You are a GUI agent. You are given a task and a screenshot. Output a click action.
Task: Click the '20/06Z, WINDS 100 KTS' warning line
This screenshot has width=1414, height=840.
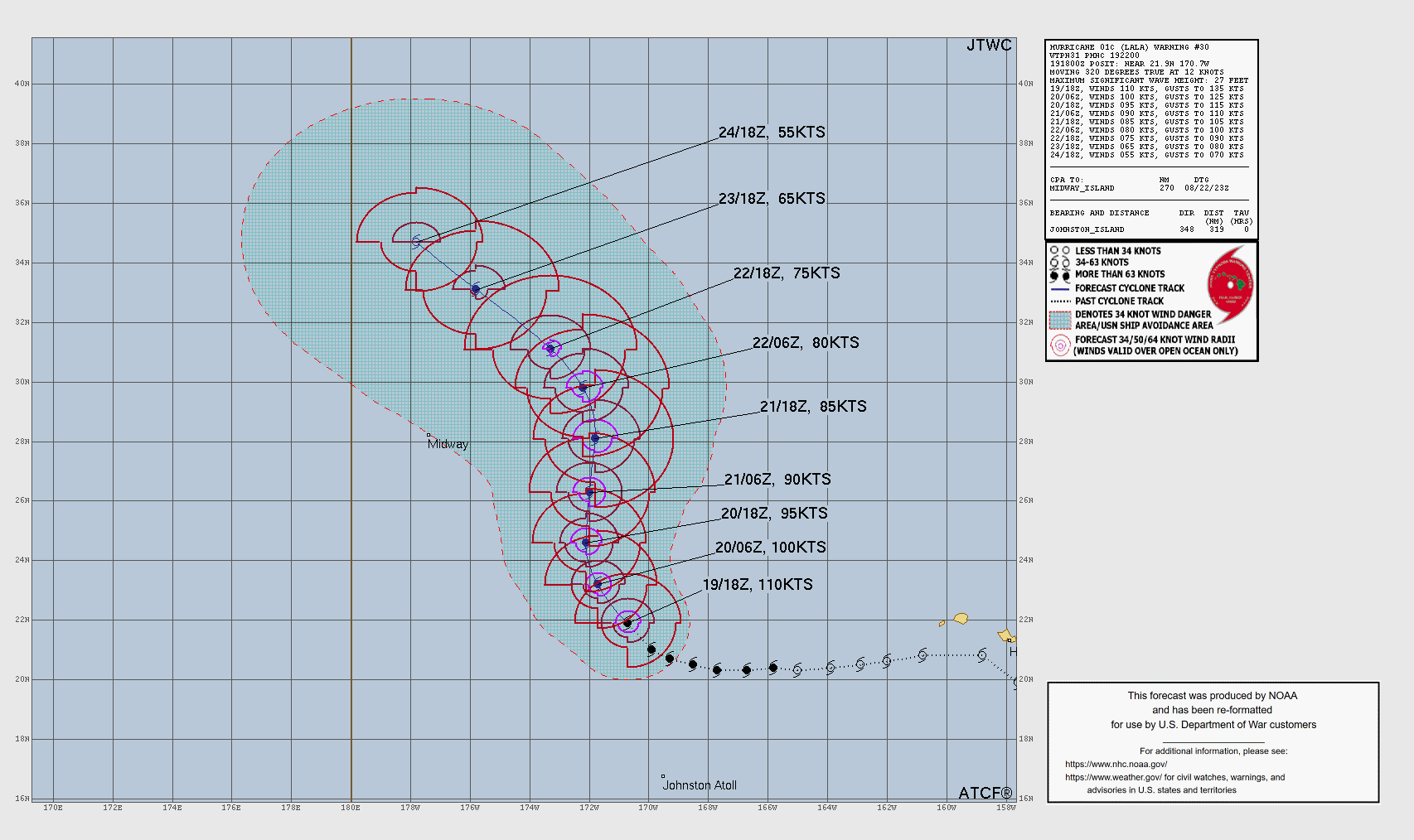click(1147, 97)
